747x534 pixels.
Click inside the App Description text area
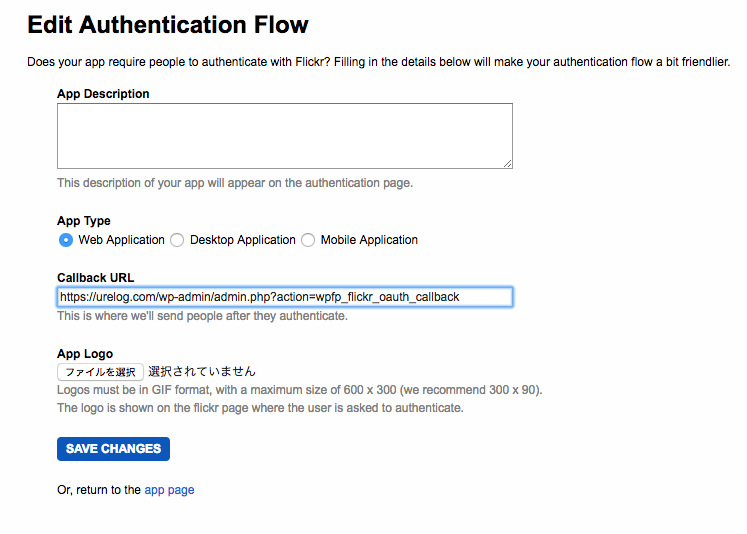coord(285,136)
